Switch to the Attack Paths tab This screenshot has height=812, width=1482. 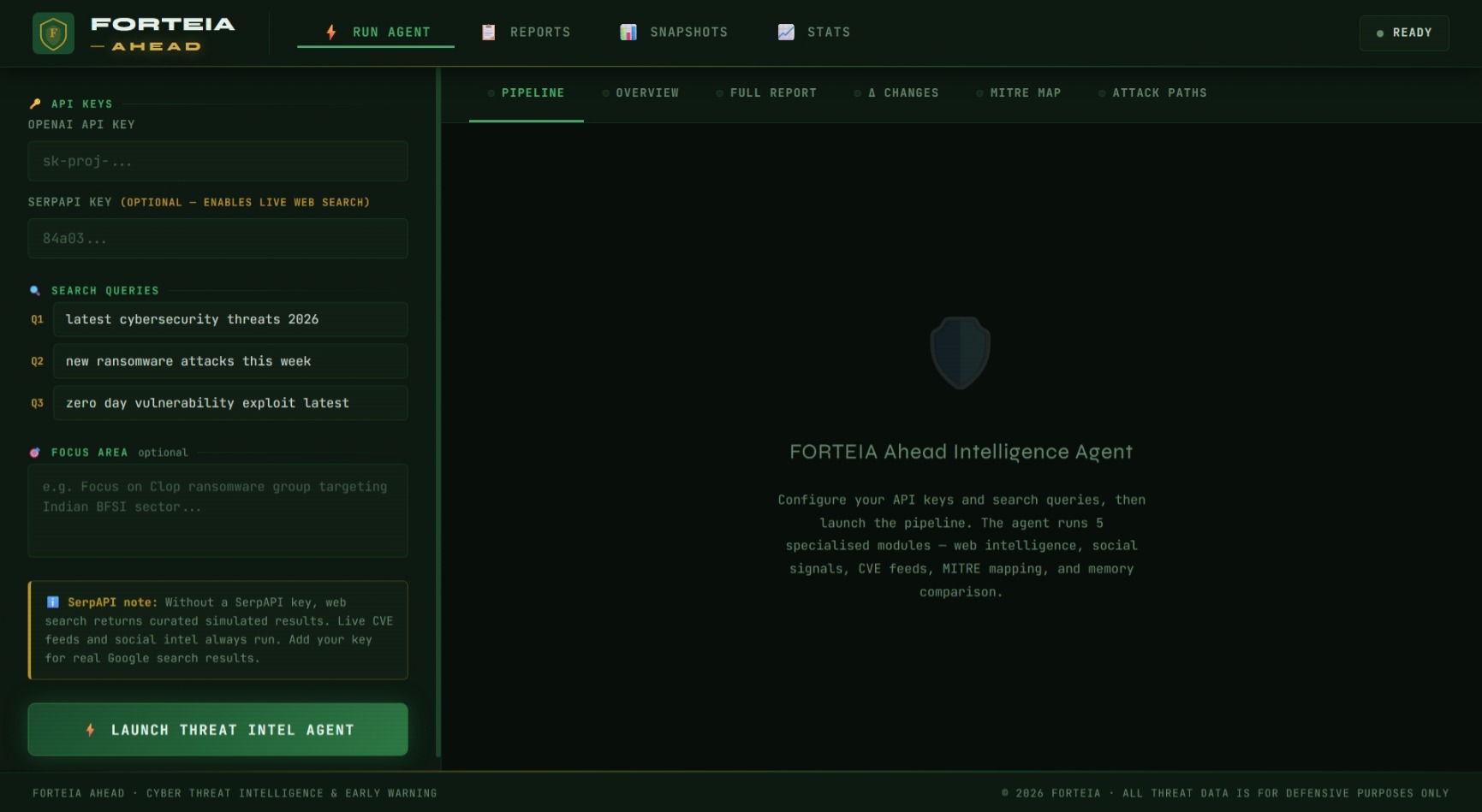tap(1153, 93)
